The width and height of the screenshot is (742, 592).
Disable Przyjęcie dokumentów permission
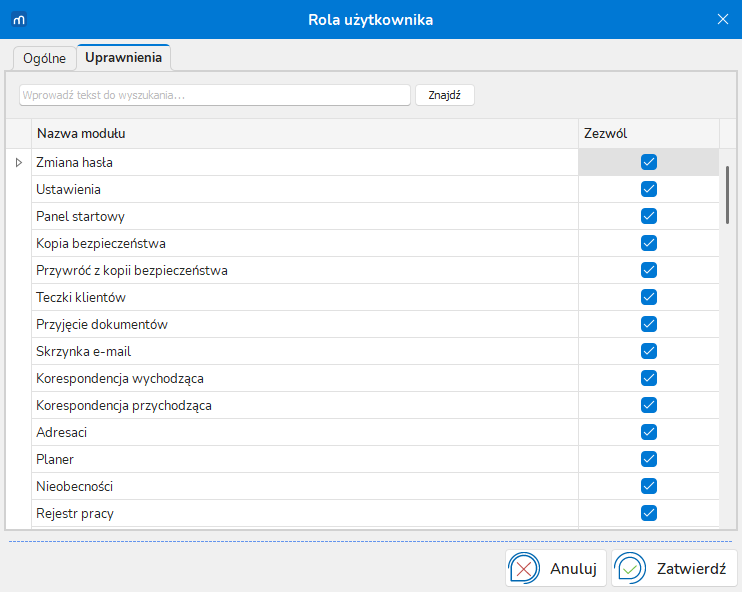649,324
